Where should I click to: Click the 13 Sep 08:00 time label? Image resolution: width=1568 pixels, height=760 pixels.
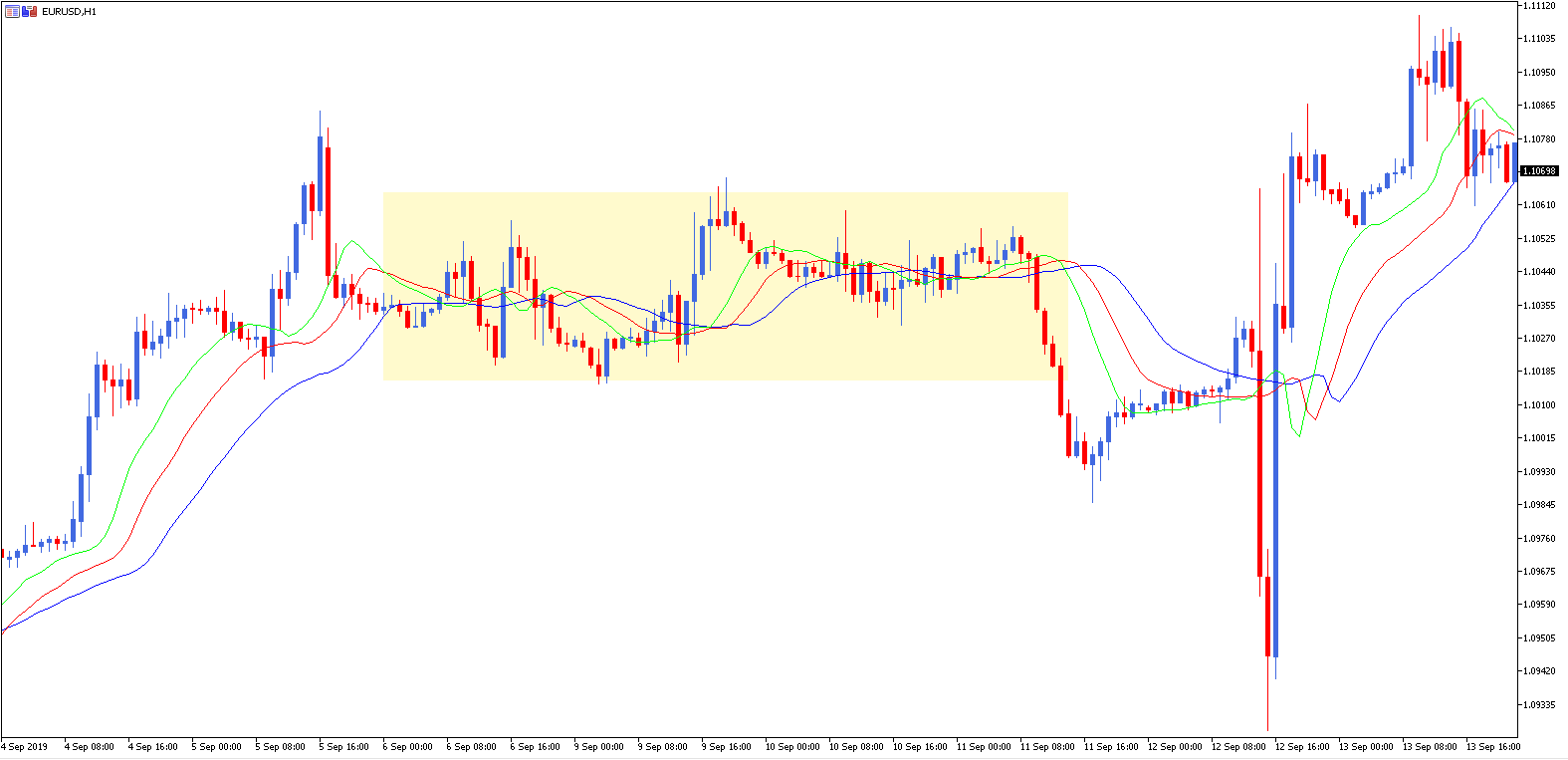pyautogui.click(x=1430, y=746)
